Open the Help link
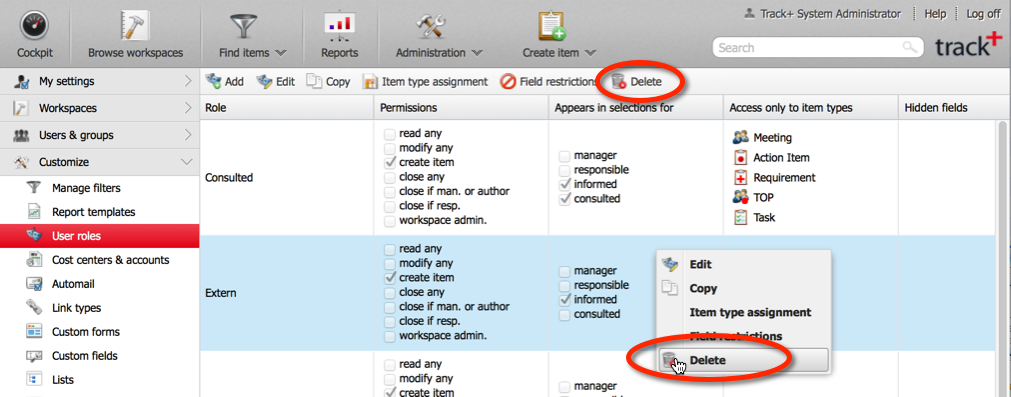 935,14
